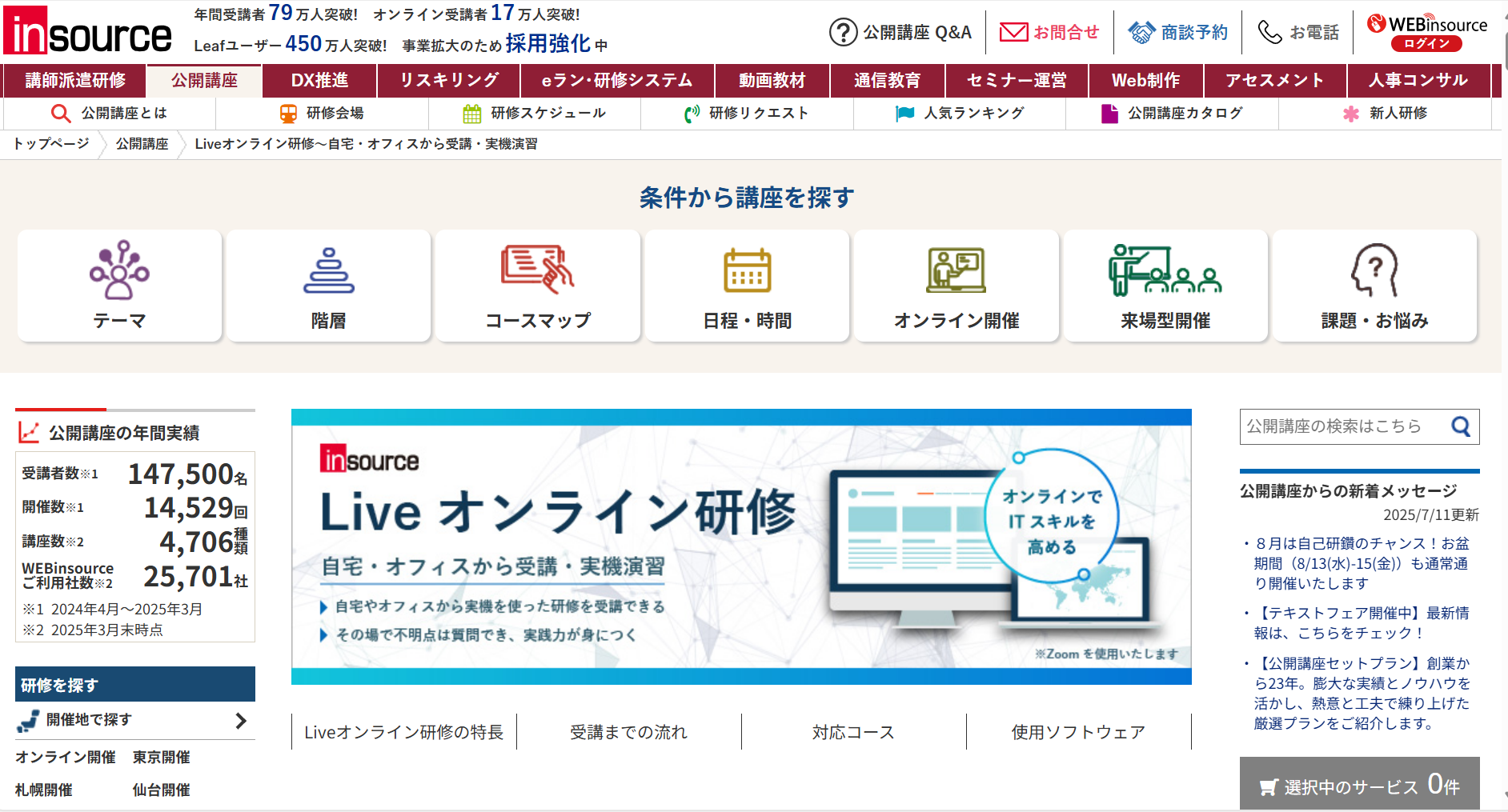Type in the 公開講座の検索 search field
This screenshot has width=1508, height=812.
coord(1345,426)
